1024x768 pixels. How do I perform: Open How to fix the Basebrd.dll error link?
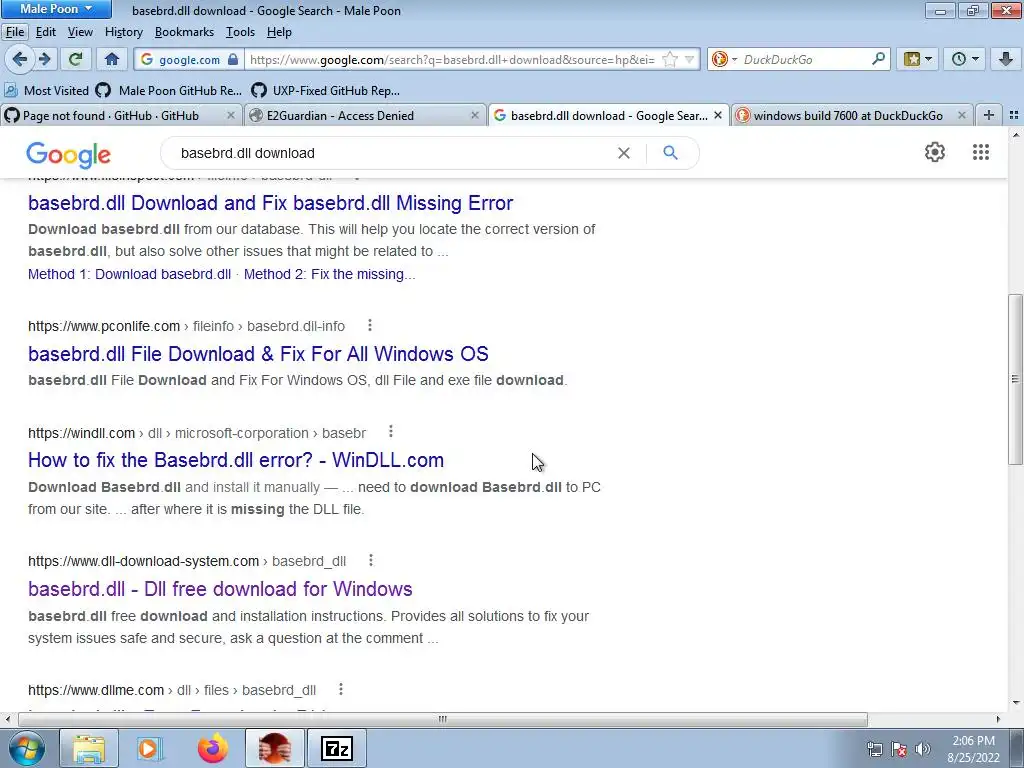click(x=236, y=460)
